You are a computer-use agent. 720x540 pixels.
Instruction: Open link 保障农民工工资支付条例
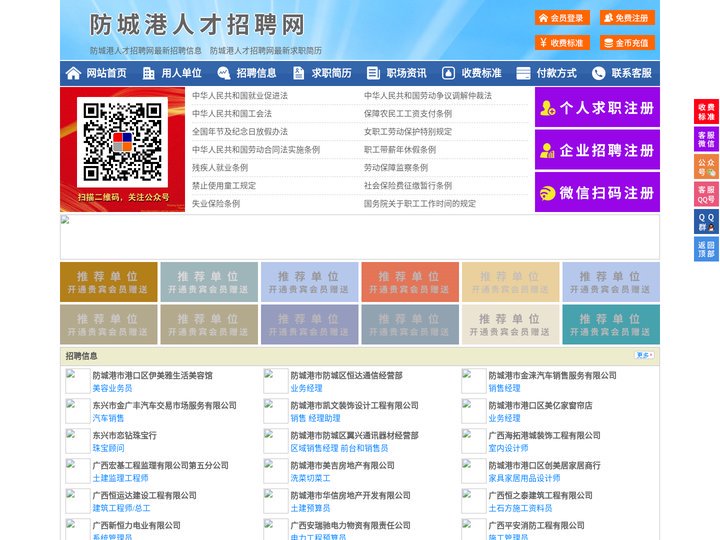408,113
